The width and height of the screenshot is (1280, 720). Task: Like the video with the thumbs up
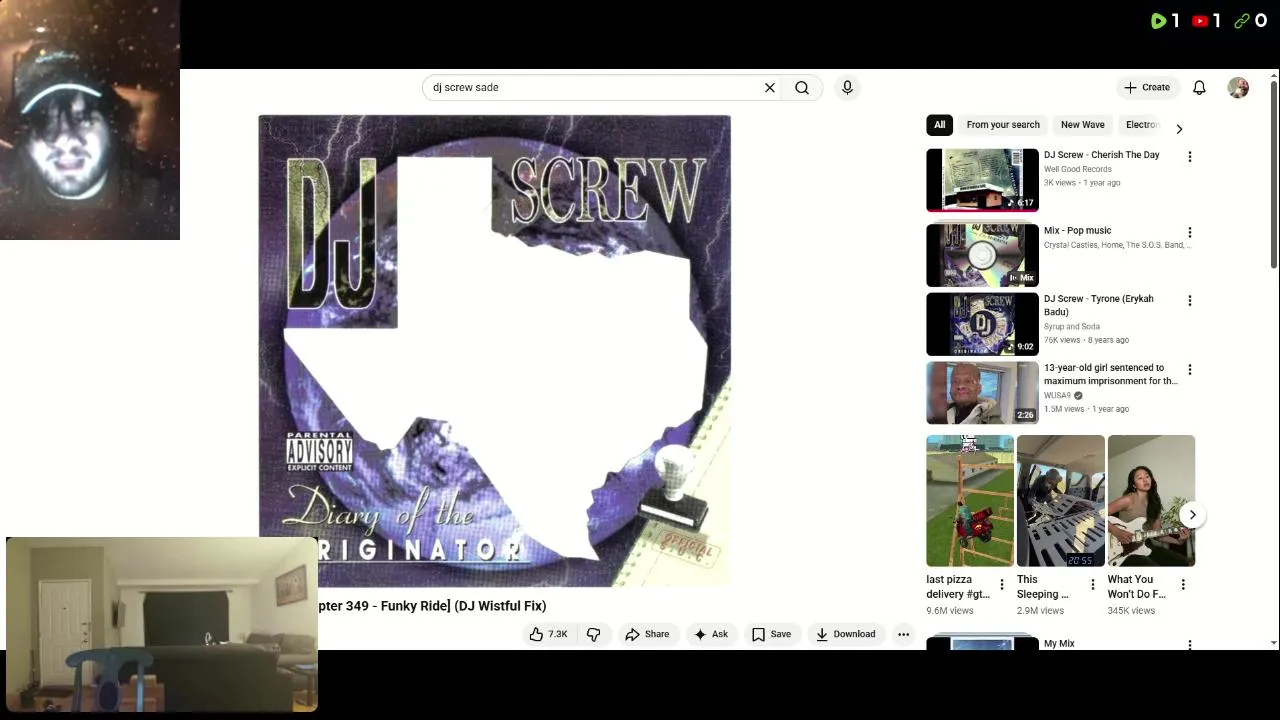(x=549, y=634)
